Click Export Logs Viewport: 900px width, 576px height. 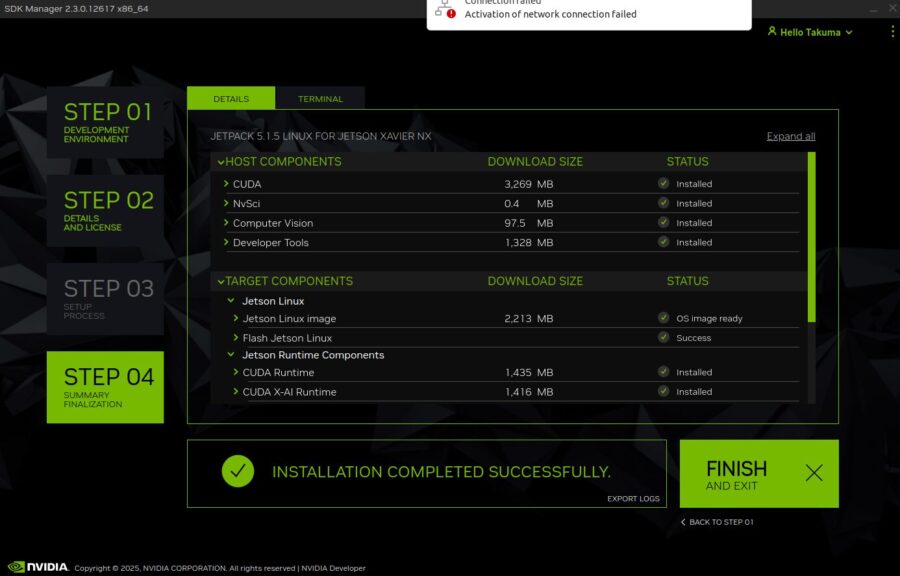click(x=633, y=499)
